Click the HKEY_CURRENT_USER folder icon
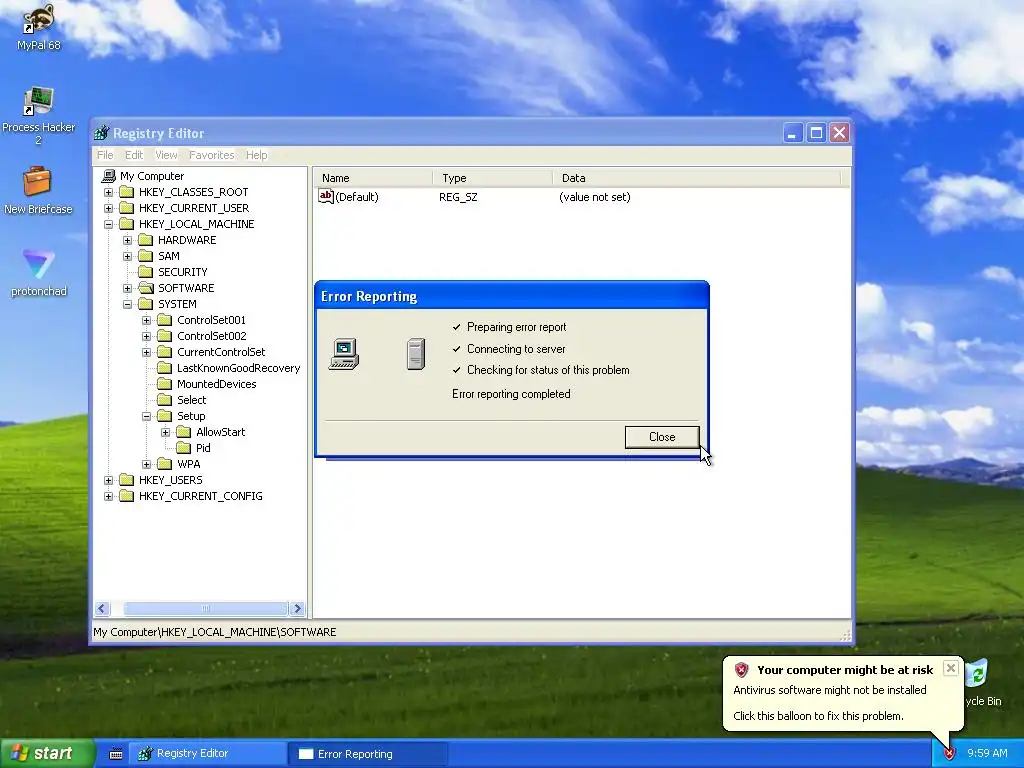1024x768 pixels. tap(127, 208)
